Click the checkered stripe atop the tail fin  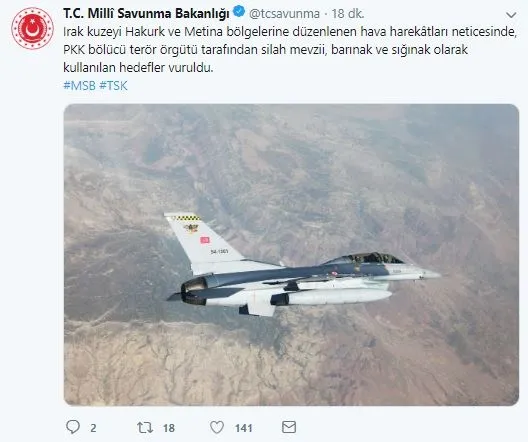coord(186,218)
